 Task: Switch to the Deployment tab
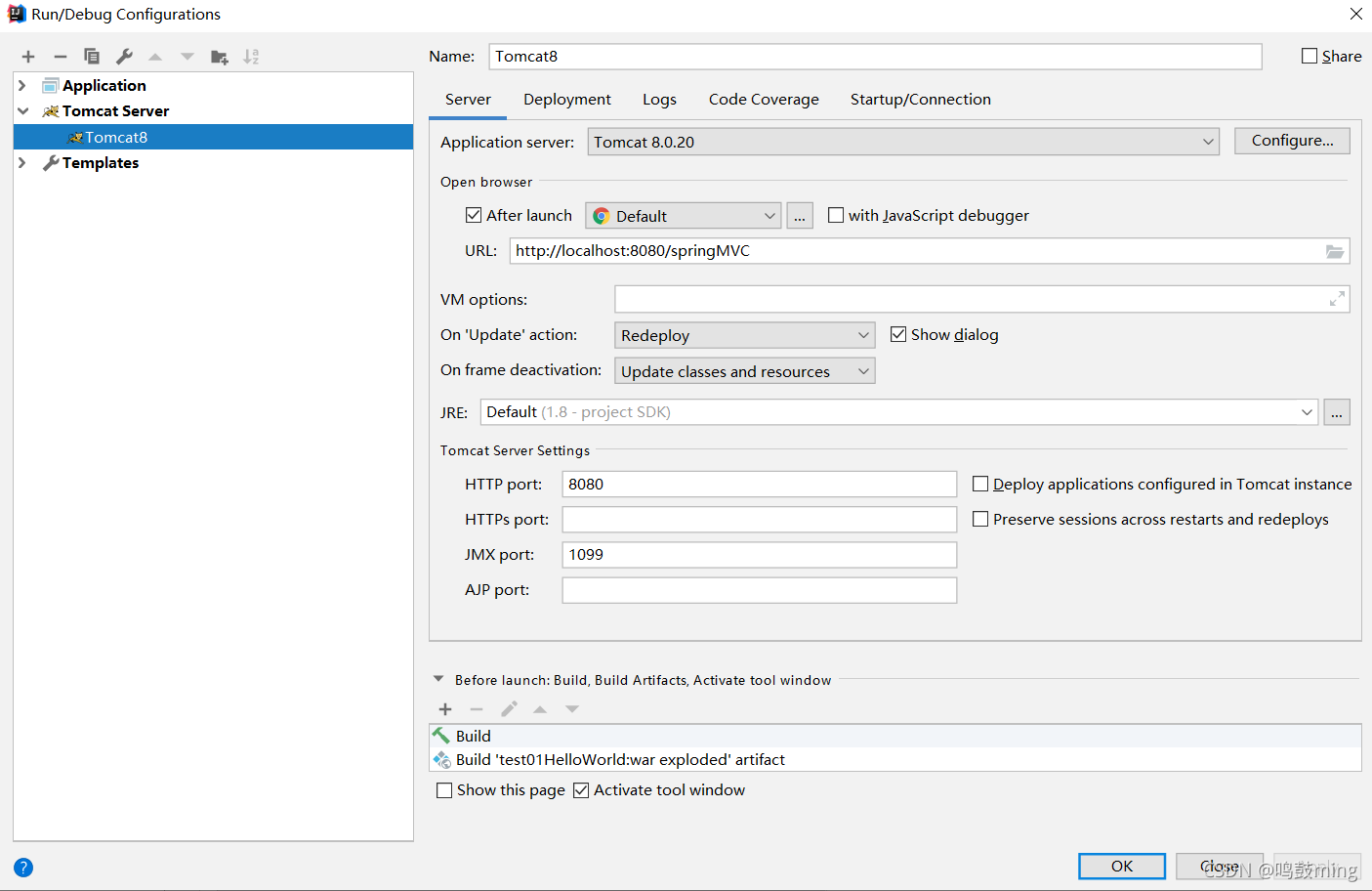[567, 100]
